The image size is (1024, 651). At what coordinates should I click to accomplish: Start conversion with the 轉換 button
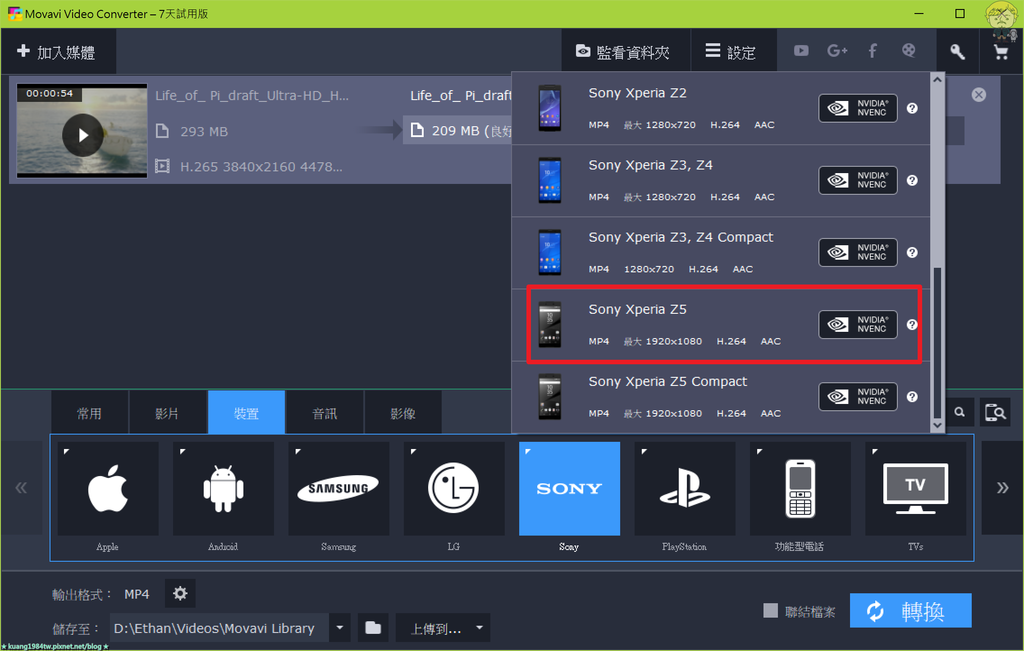(x=910, y=611)
